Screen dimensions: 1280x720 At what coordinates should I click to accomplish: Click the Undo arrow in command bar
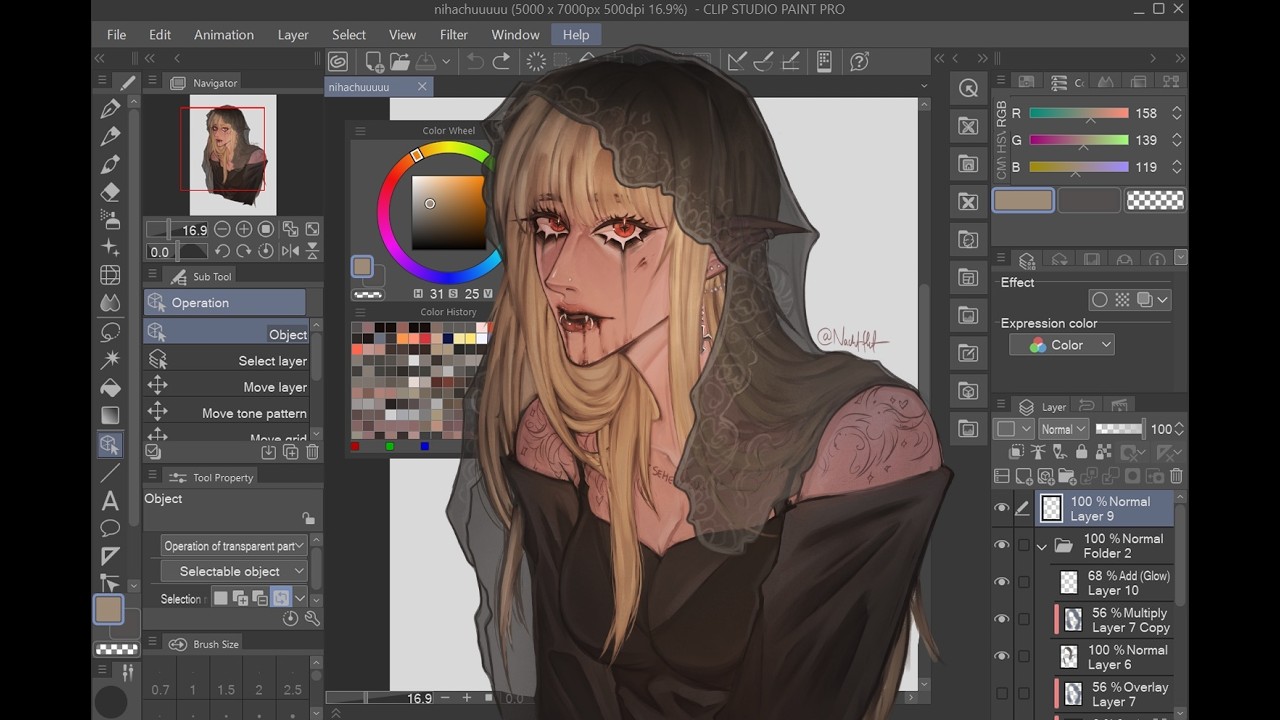475,62
